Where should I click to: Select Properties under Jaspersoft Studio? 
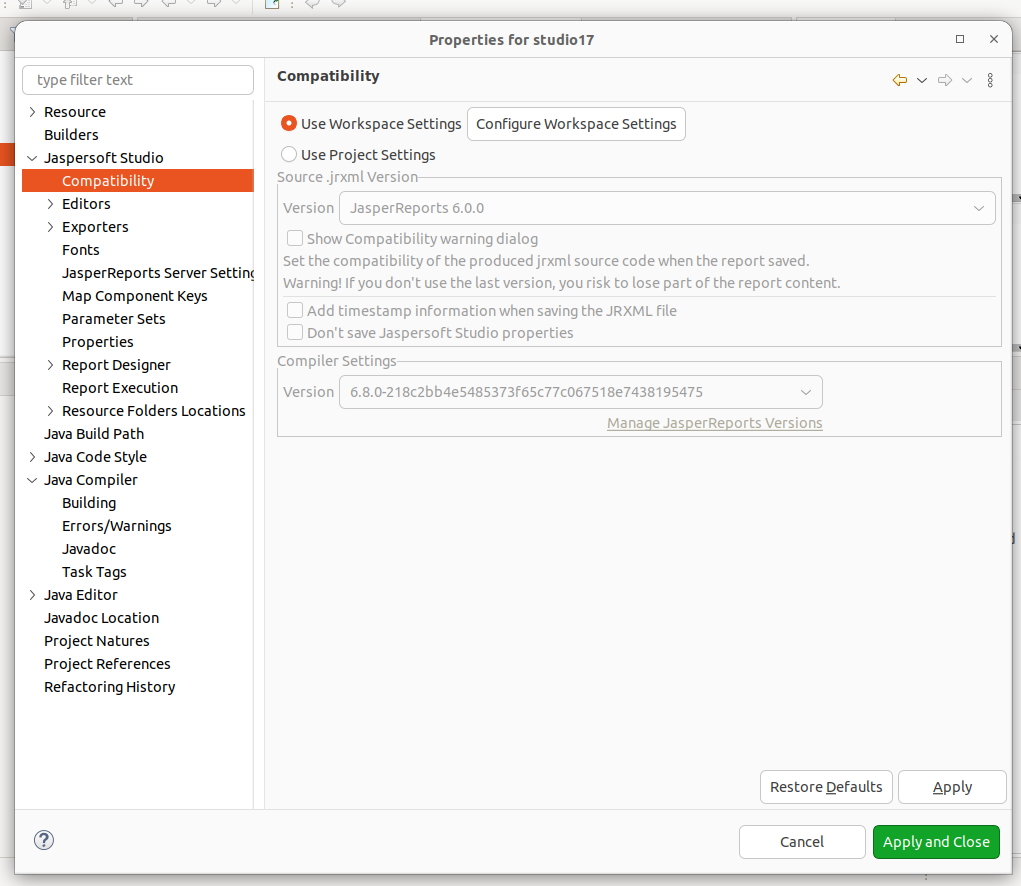tap(98, 342)
